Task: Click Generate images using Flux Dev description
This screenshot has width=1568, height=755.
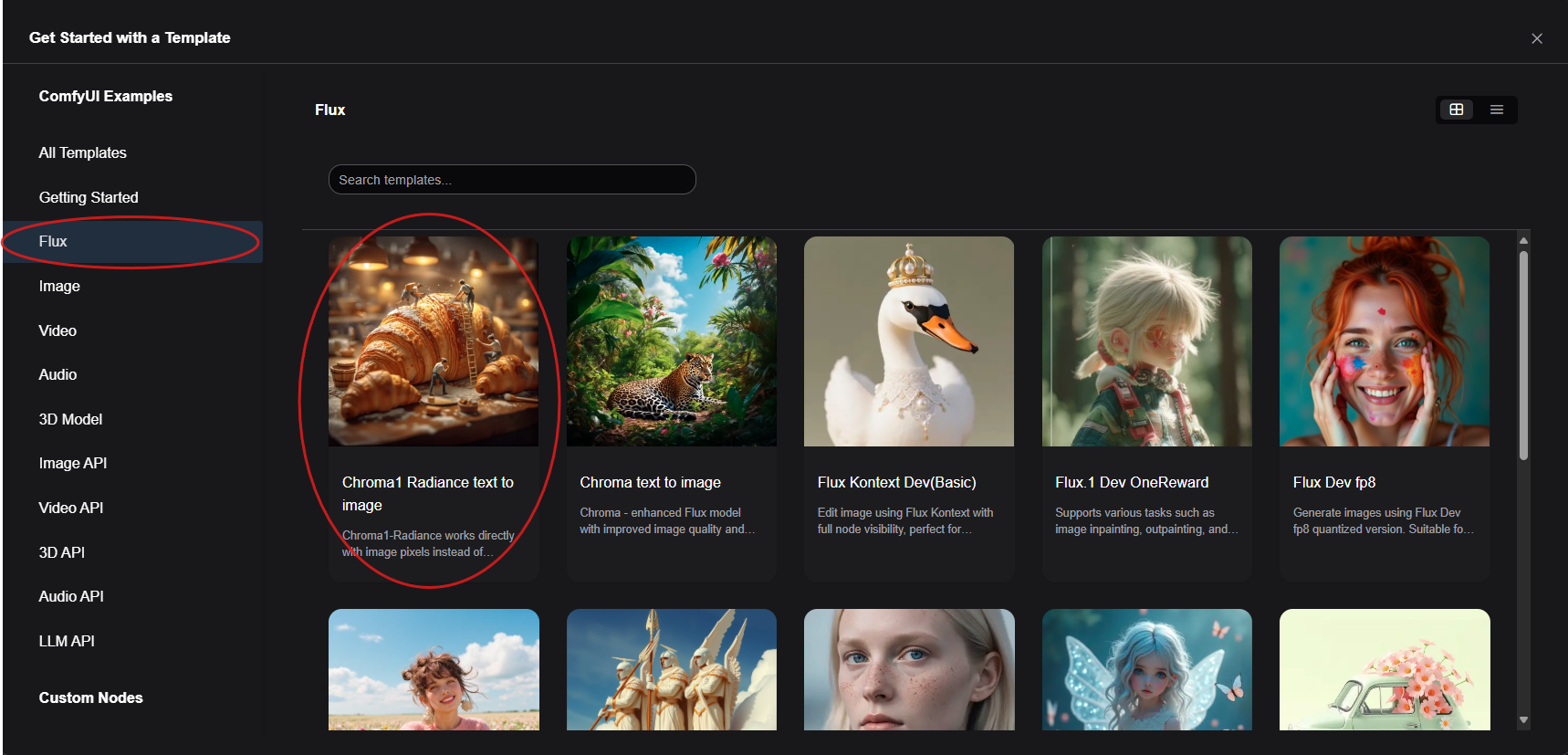Action: click(x=1383, y=520)
